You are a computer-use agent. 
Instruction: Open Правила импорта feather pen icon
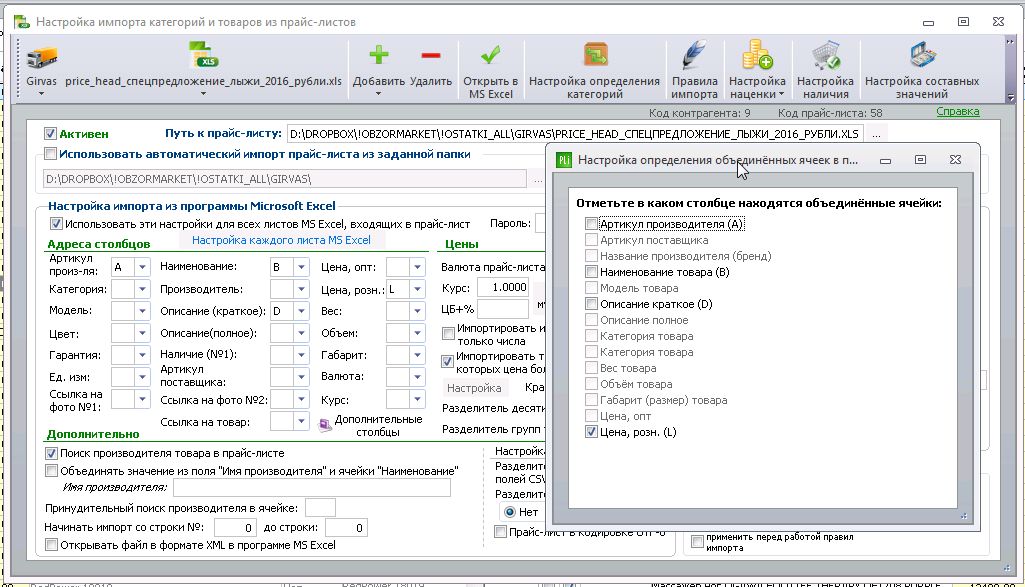[x=694, y=55]
